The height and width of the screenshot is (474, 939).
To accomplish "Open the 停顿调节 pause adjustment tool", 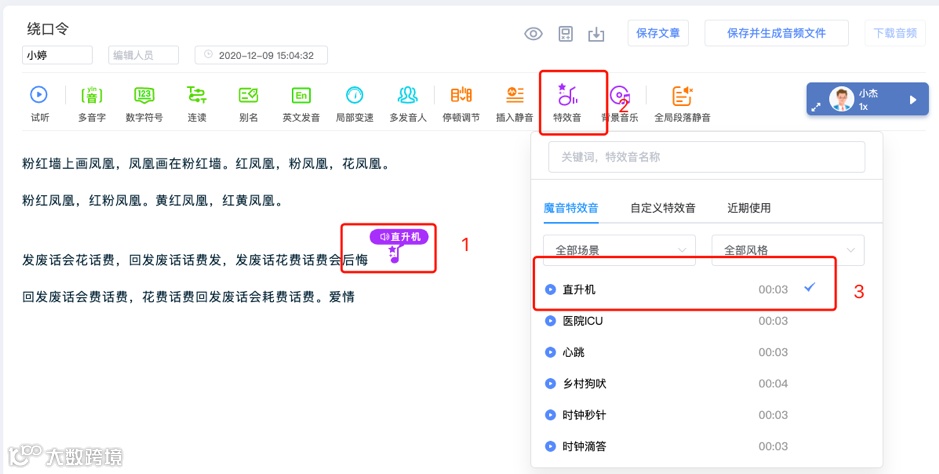I will point(461,103).
